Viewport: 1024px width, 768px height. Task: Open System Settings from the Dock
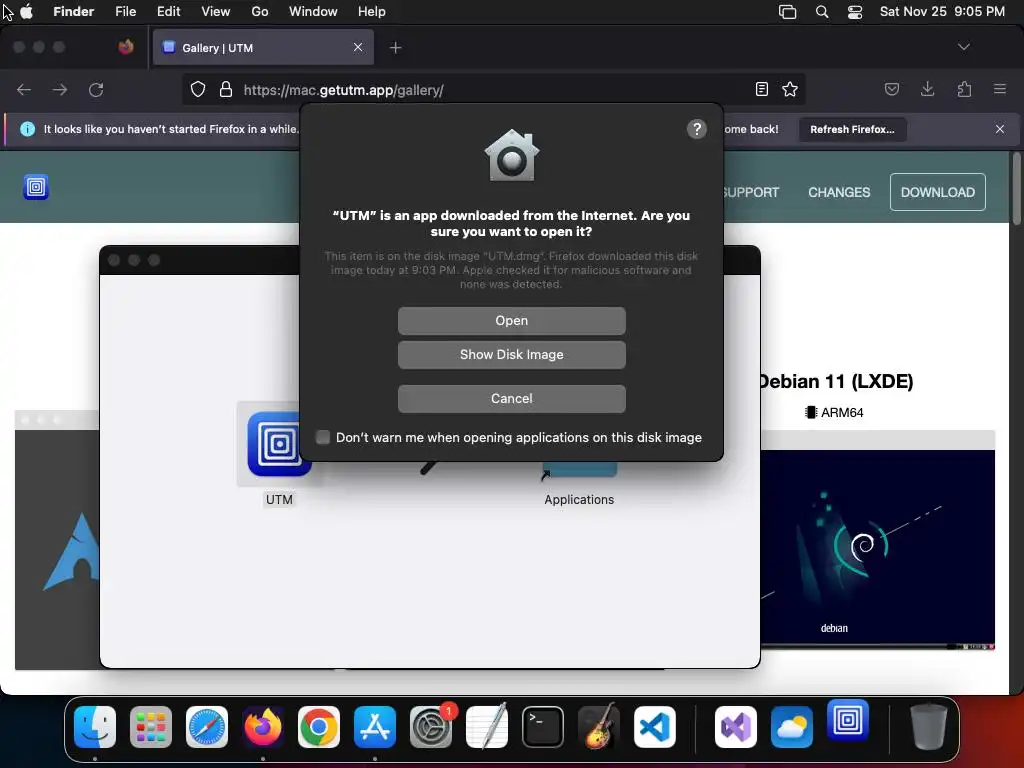431,727
